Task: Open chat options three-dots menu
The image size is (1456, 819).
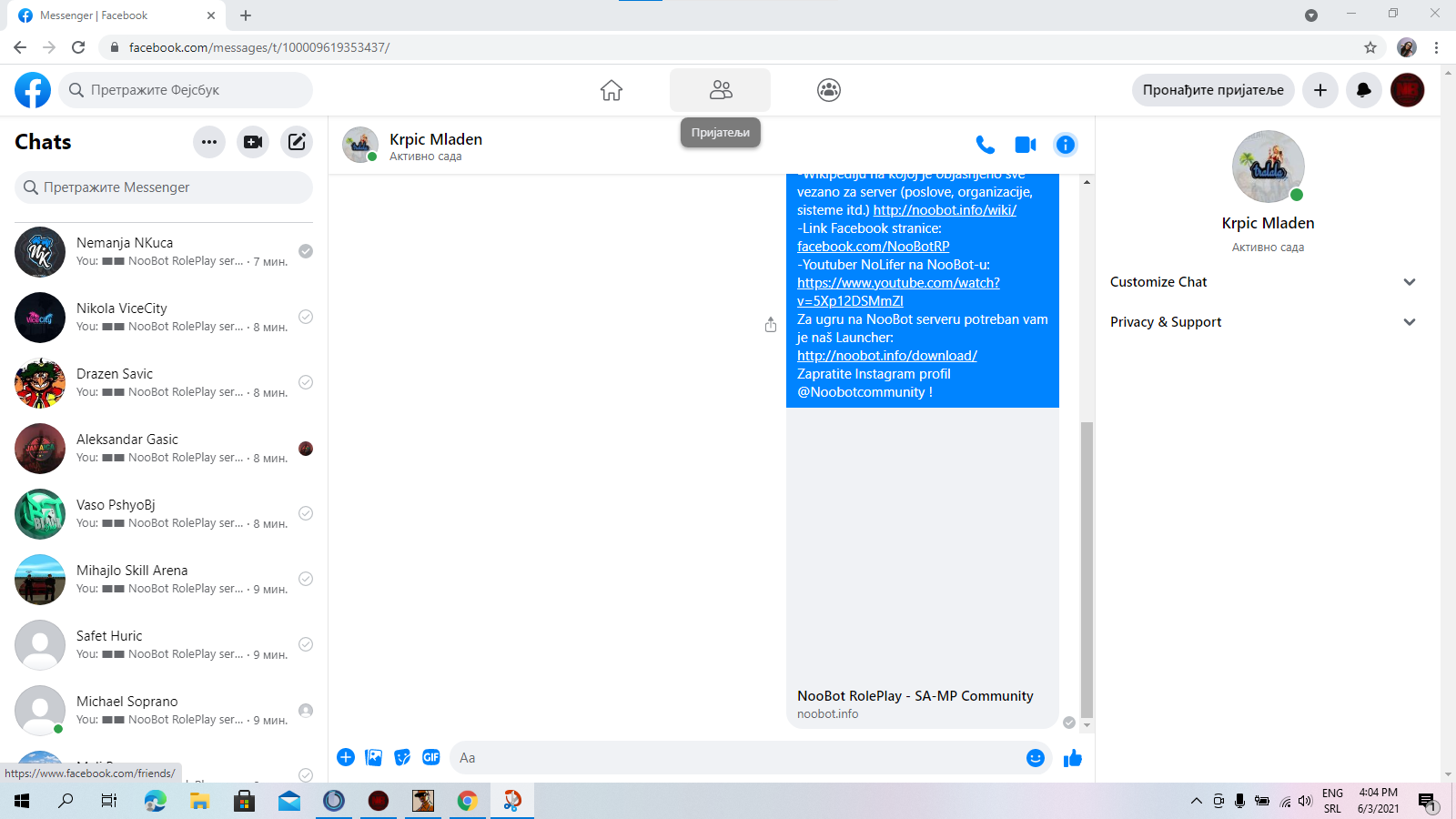Action: (209, 142)
